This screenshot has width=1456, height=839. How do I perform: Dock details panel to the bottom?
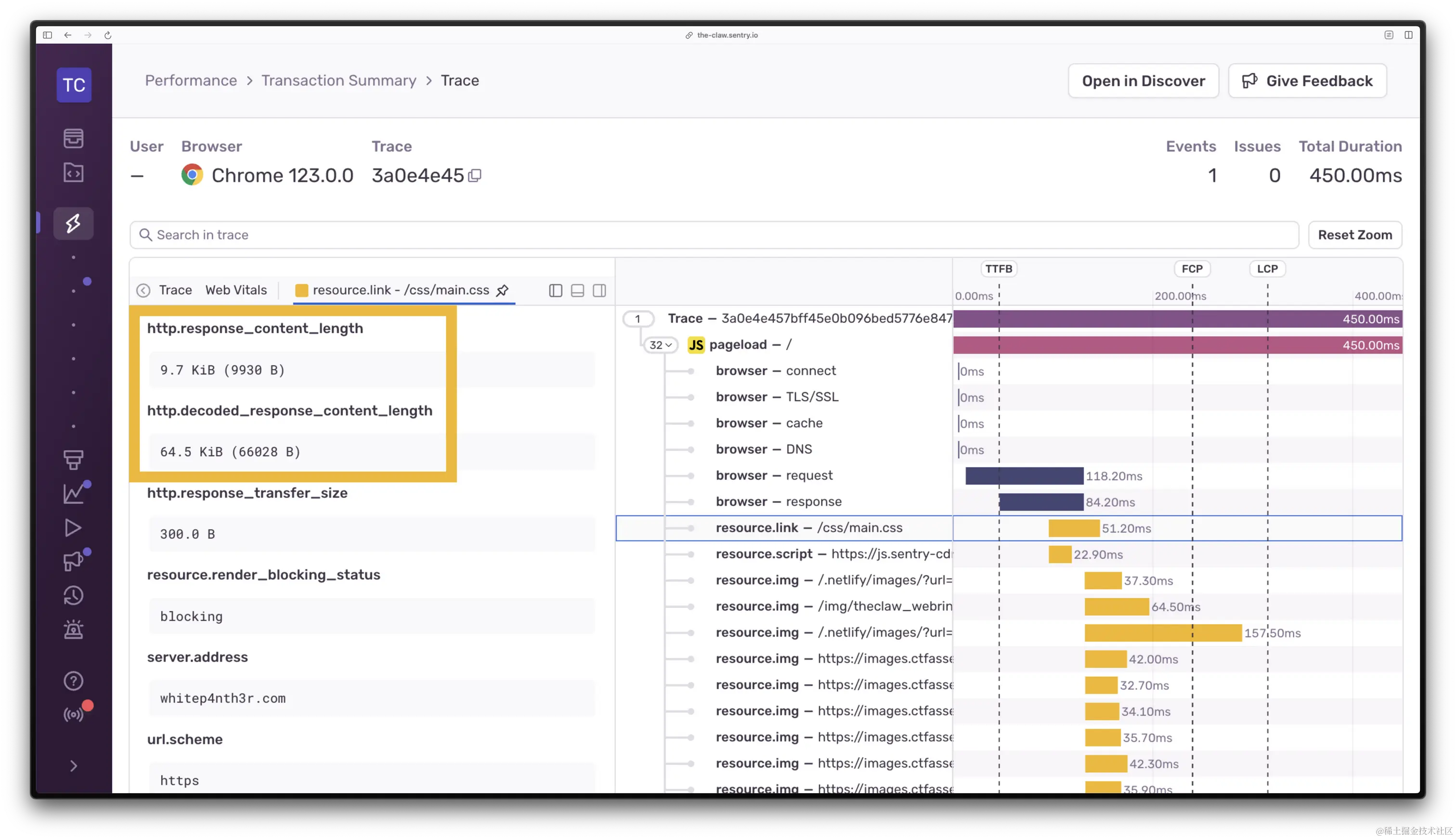point(577,290)
